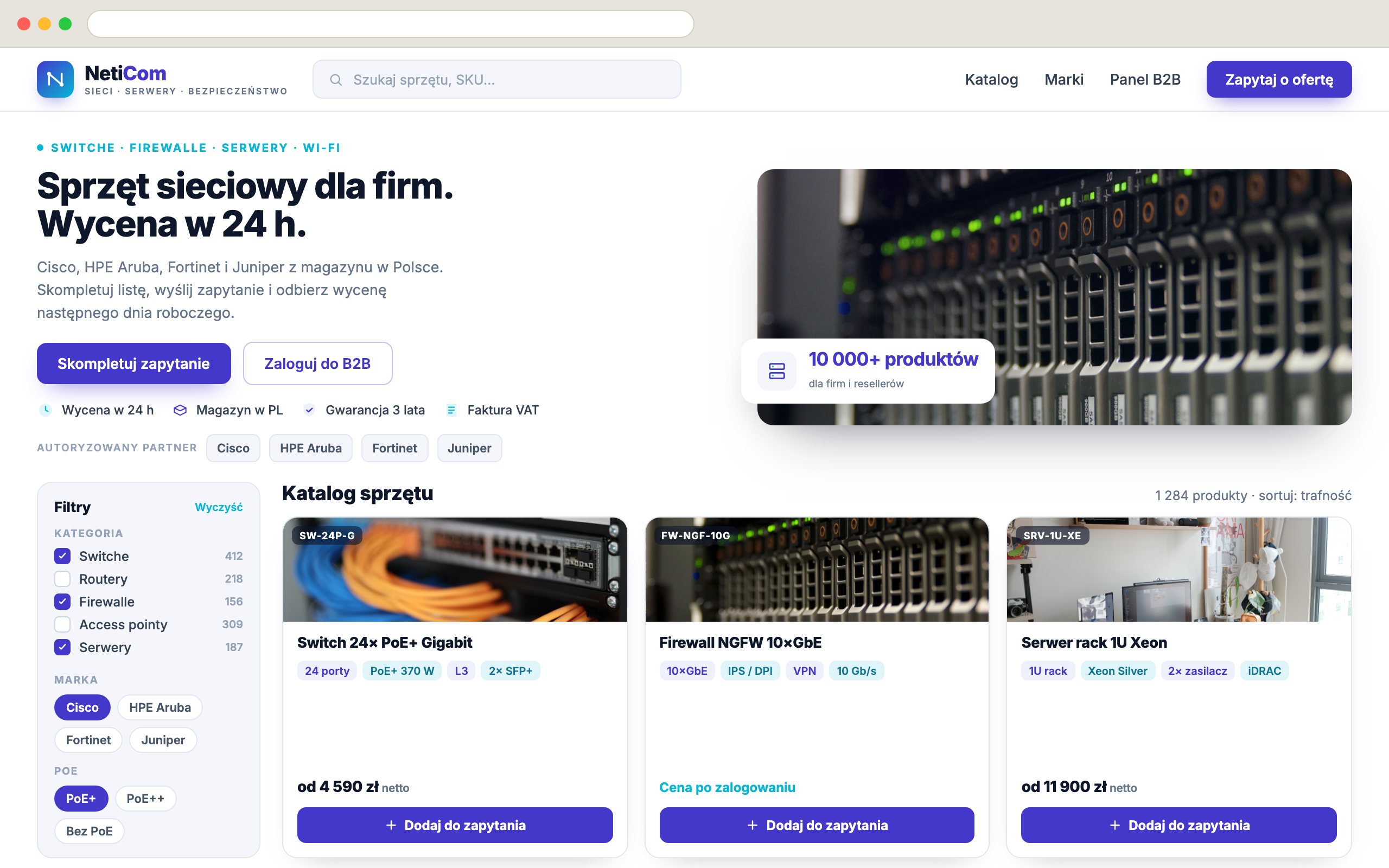
Task: Select the HPE Aruba brand filter chip
Action: click(160, 707)
